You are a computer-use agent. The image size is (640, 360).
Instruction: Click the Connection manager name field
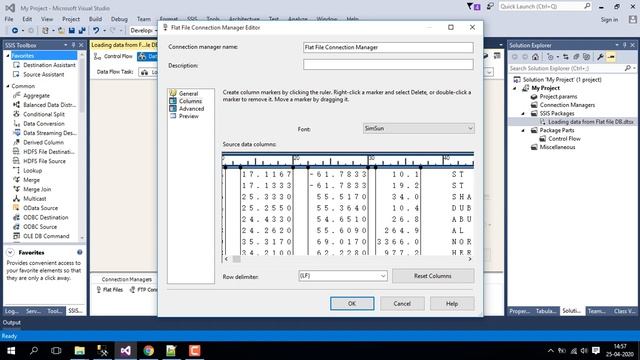click(x=388, y=47)
